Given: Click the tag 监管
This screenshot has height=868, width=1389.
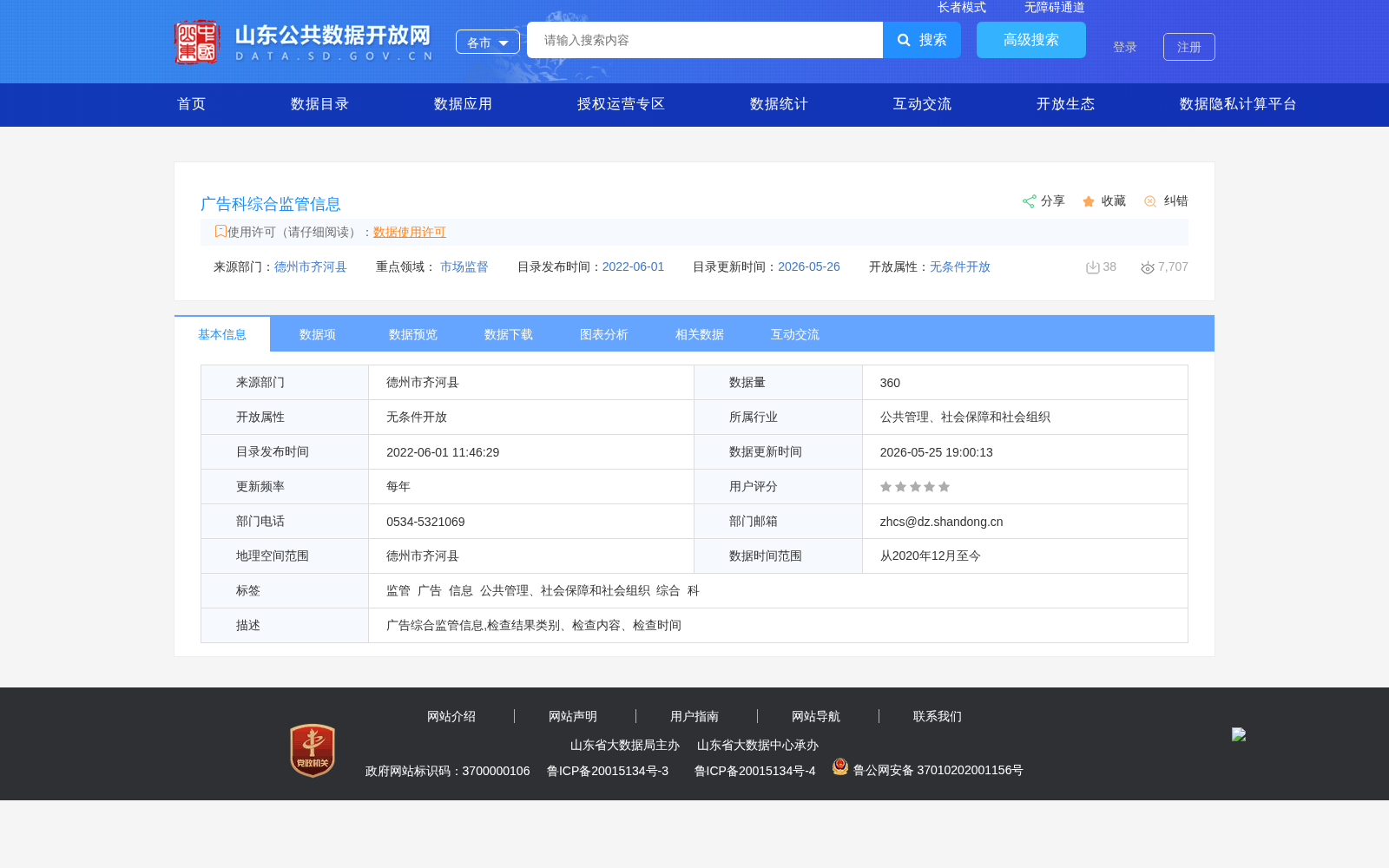Looking at the screenshot, I should tap(398, 591).
